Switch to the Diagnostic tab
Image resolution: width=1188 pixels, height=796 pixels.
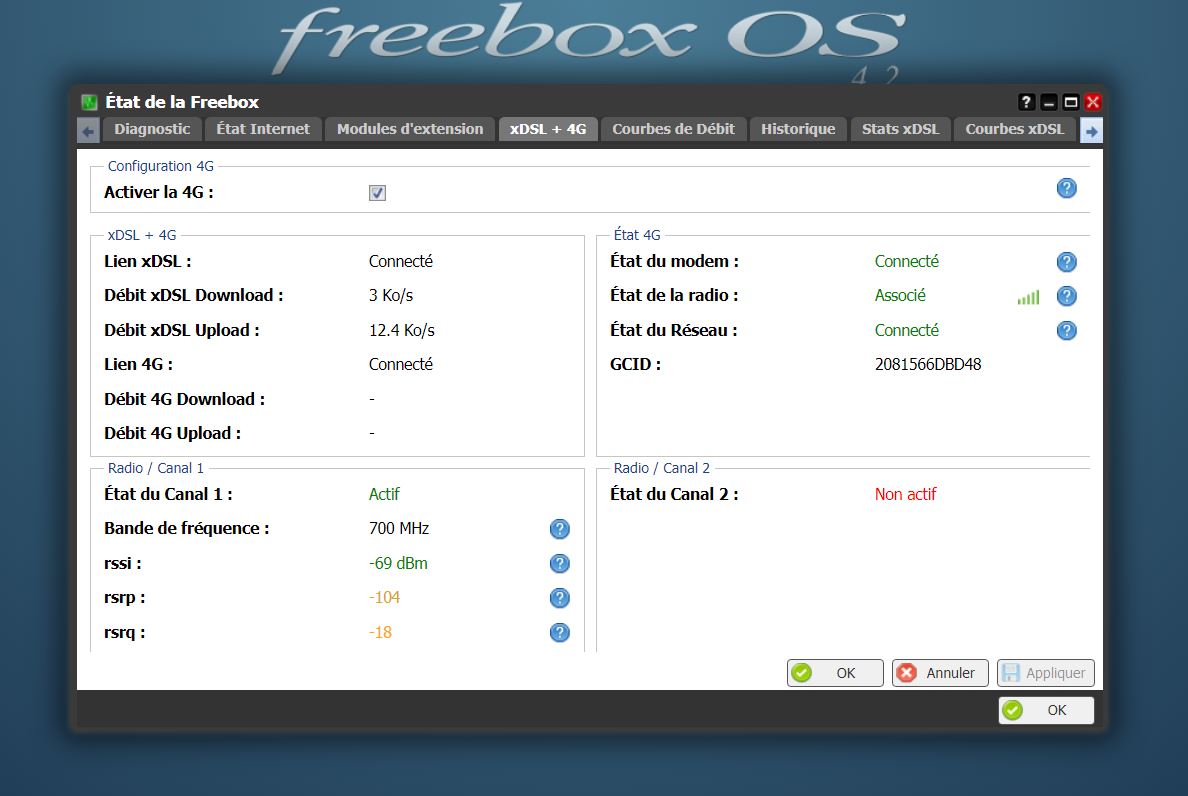(152, 129)
